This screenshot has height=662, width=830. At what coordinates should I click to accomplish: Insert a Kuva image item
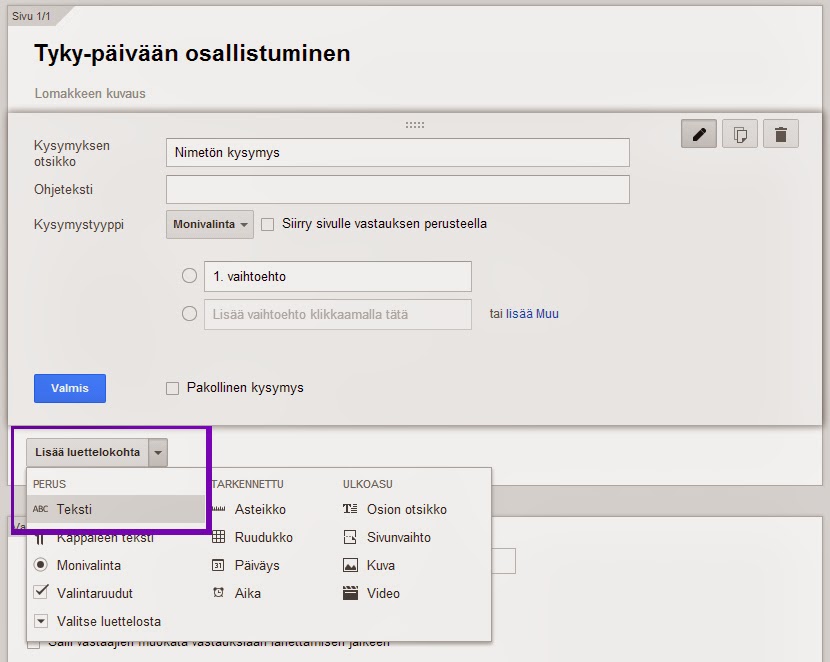tap(380, 565)
